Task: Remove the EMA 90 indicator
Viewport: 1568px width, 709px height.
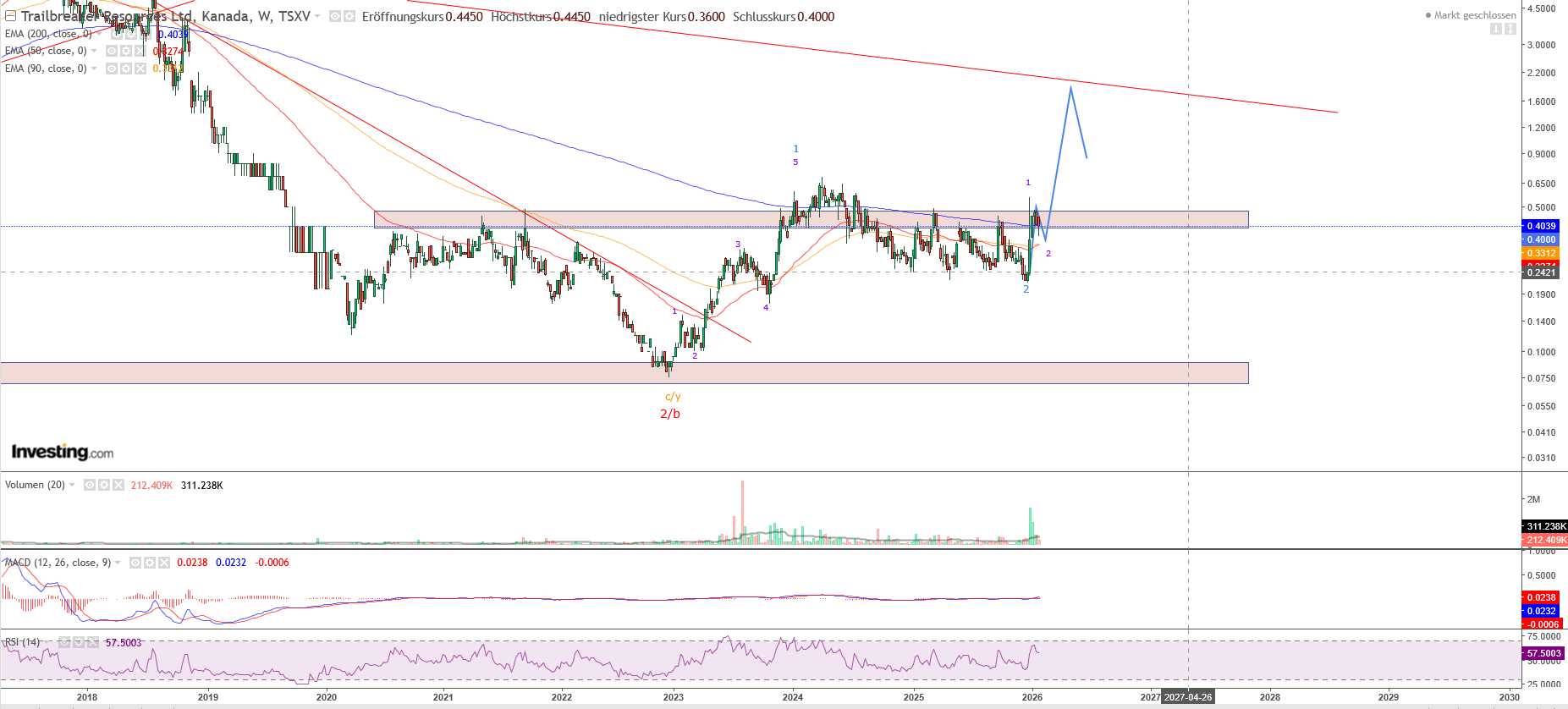Action: [140, 69]
